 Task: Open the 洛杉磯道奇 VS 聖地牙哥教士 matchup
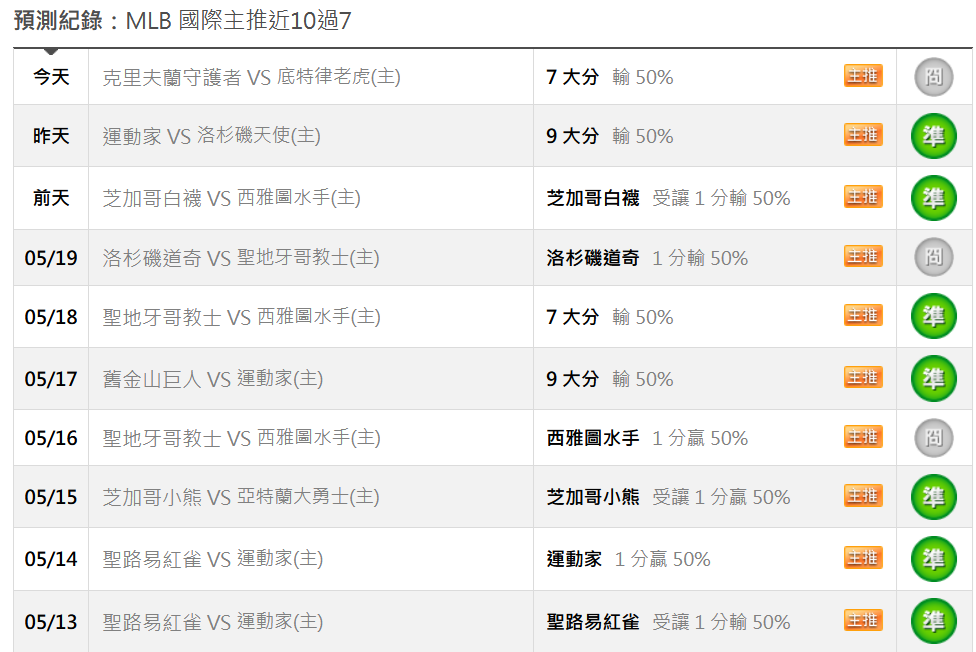(241, 257)
